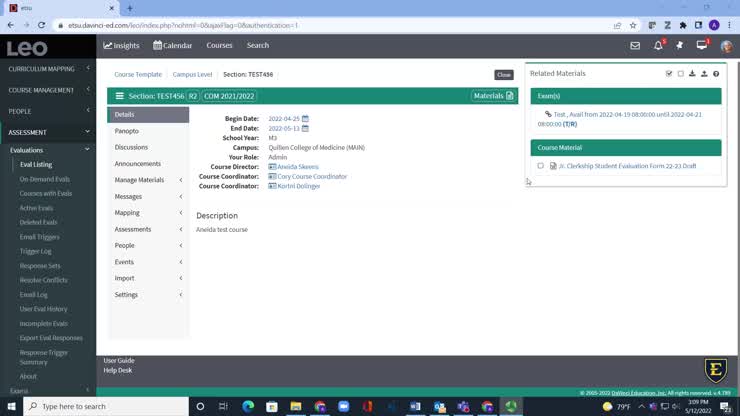
Task: Open Outlook from taskbar
Action: (439, 407)
